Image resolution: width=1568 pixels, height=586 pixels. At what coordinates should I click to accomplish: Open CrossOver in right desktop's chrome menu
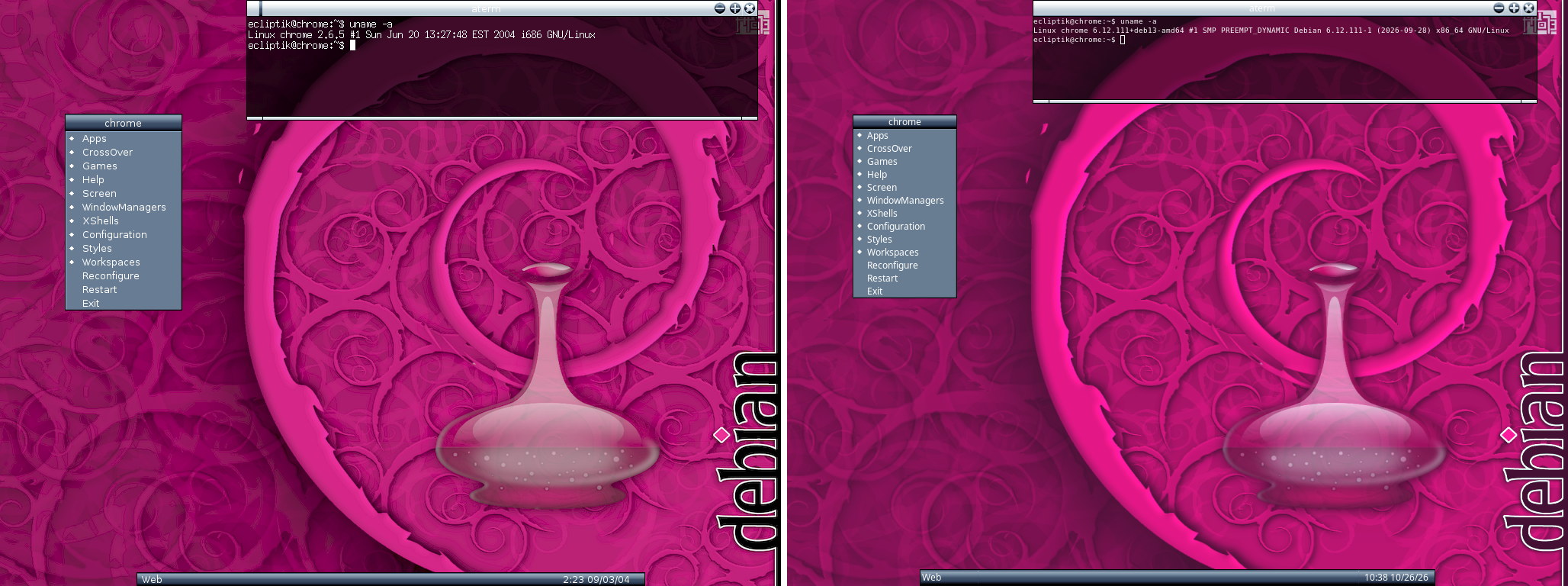tap(904, 148)
